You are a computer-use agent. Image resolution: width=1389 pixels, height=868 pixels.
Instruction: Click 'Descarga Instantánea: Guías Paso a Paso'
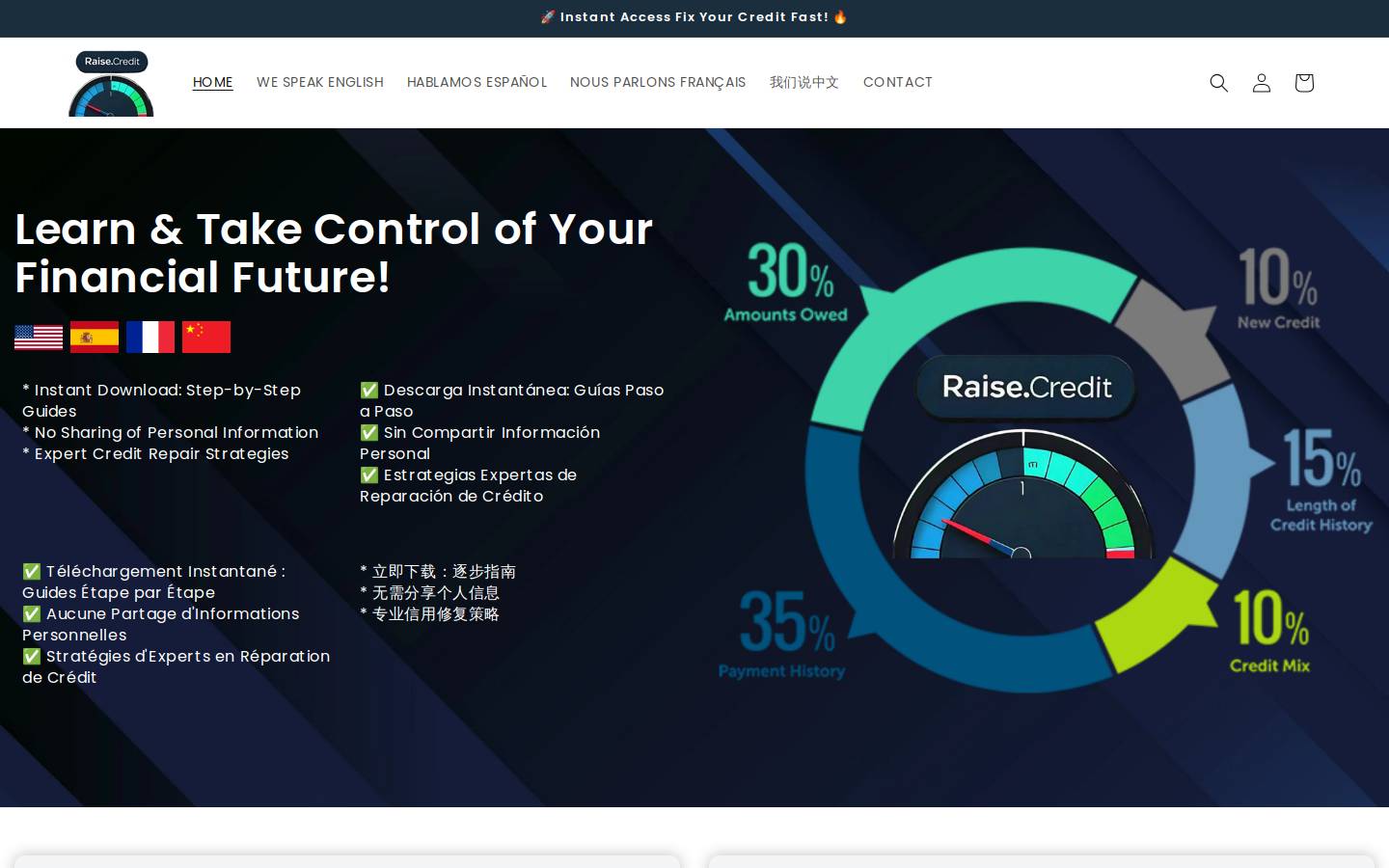pyautogui.click(x=512, y=400)
